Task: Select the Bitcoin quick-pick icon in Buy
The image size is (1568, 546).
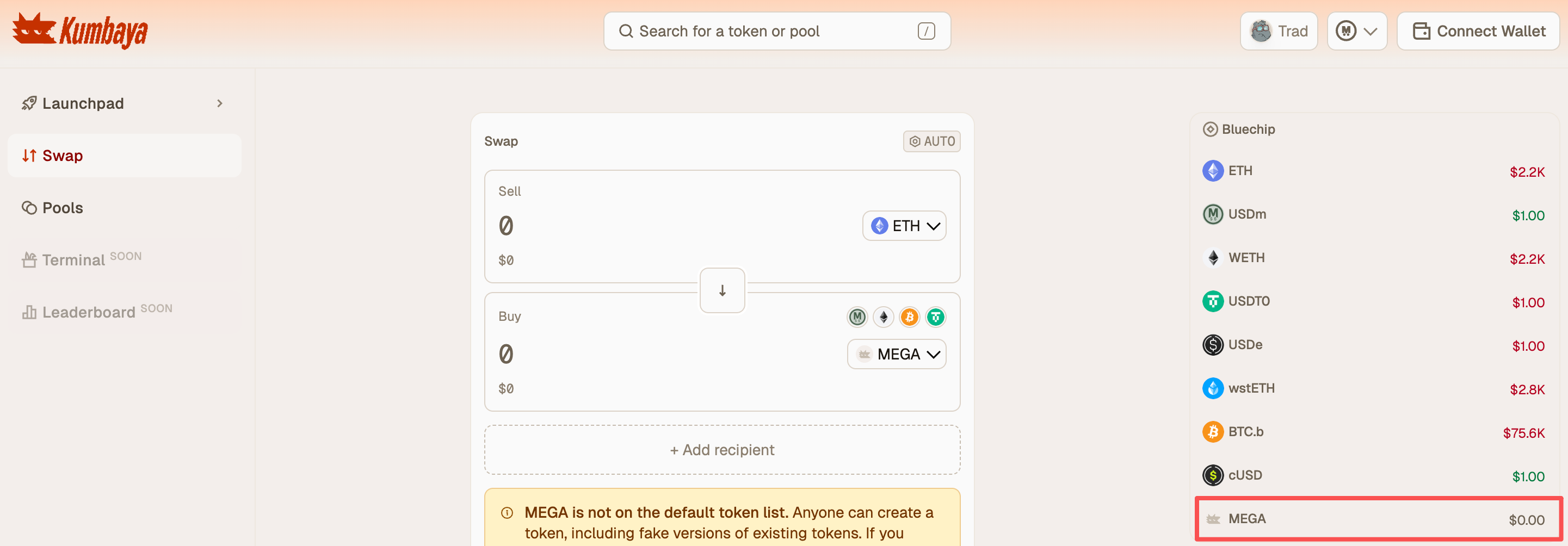Action: (909, 317)
